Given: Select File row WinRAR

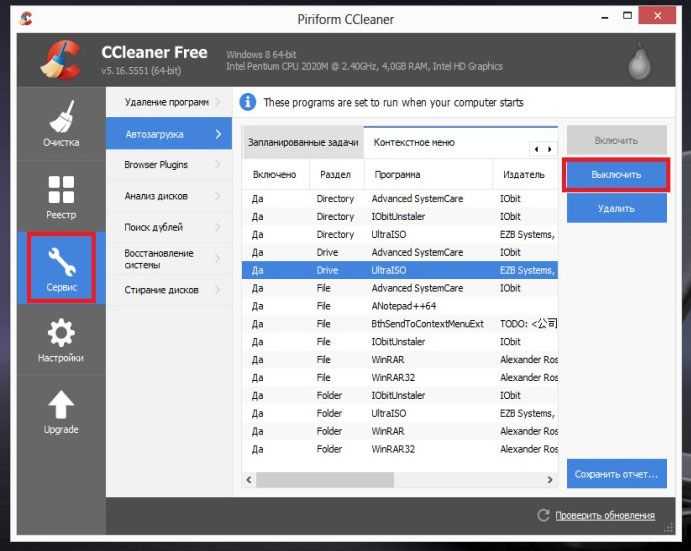Looking at the screenshot, I should [400, 360].
